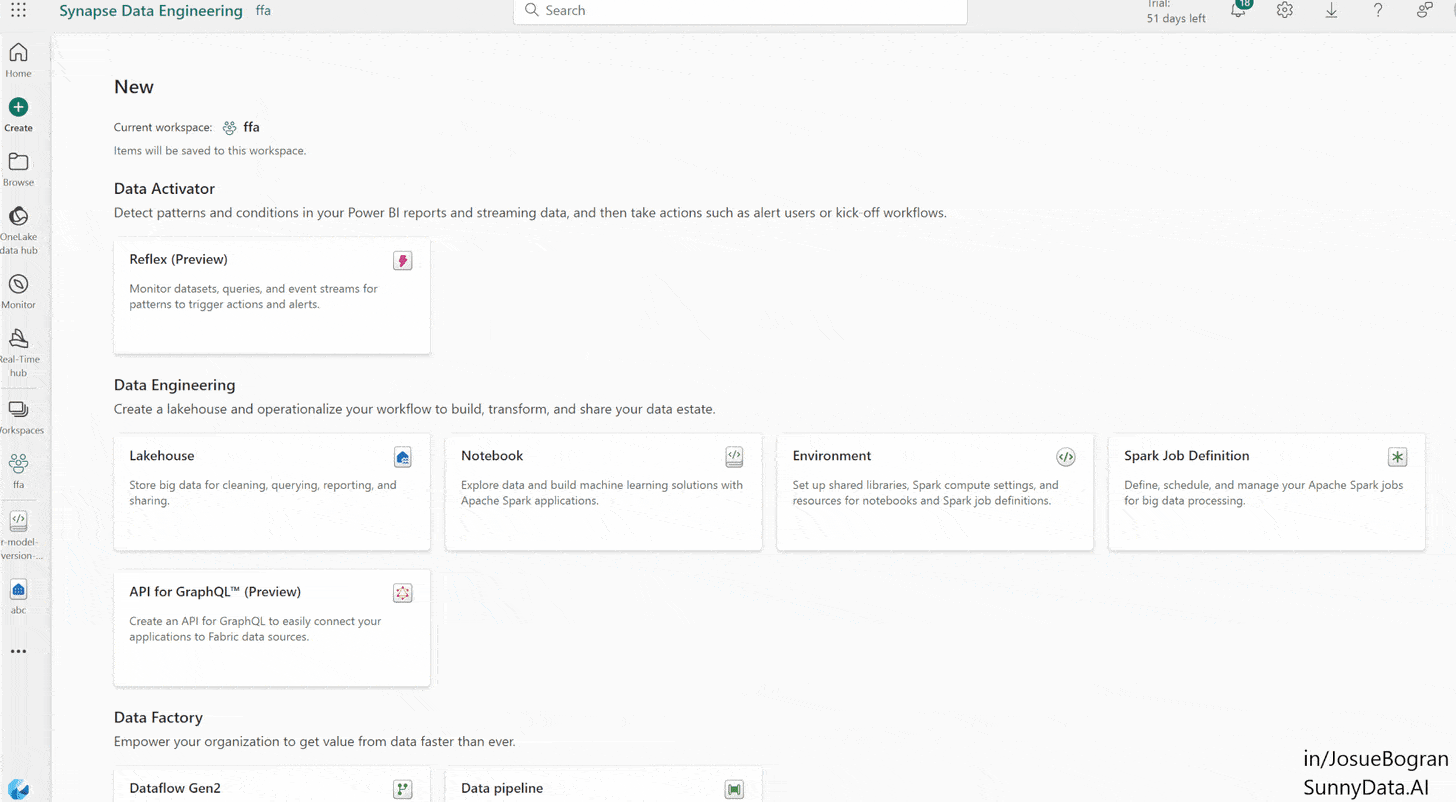Open Workspaces in the sidebar
Screen dimensions: 1456x802
coord(18,417)
